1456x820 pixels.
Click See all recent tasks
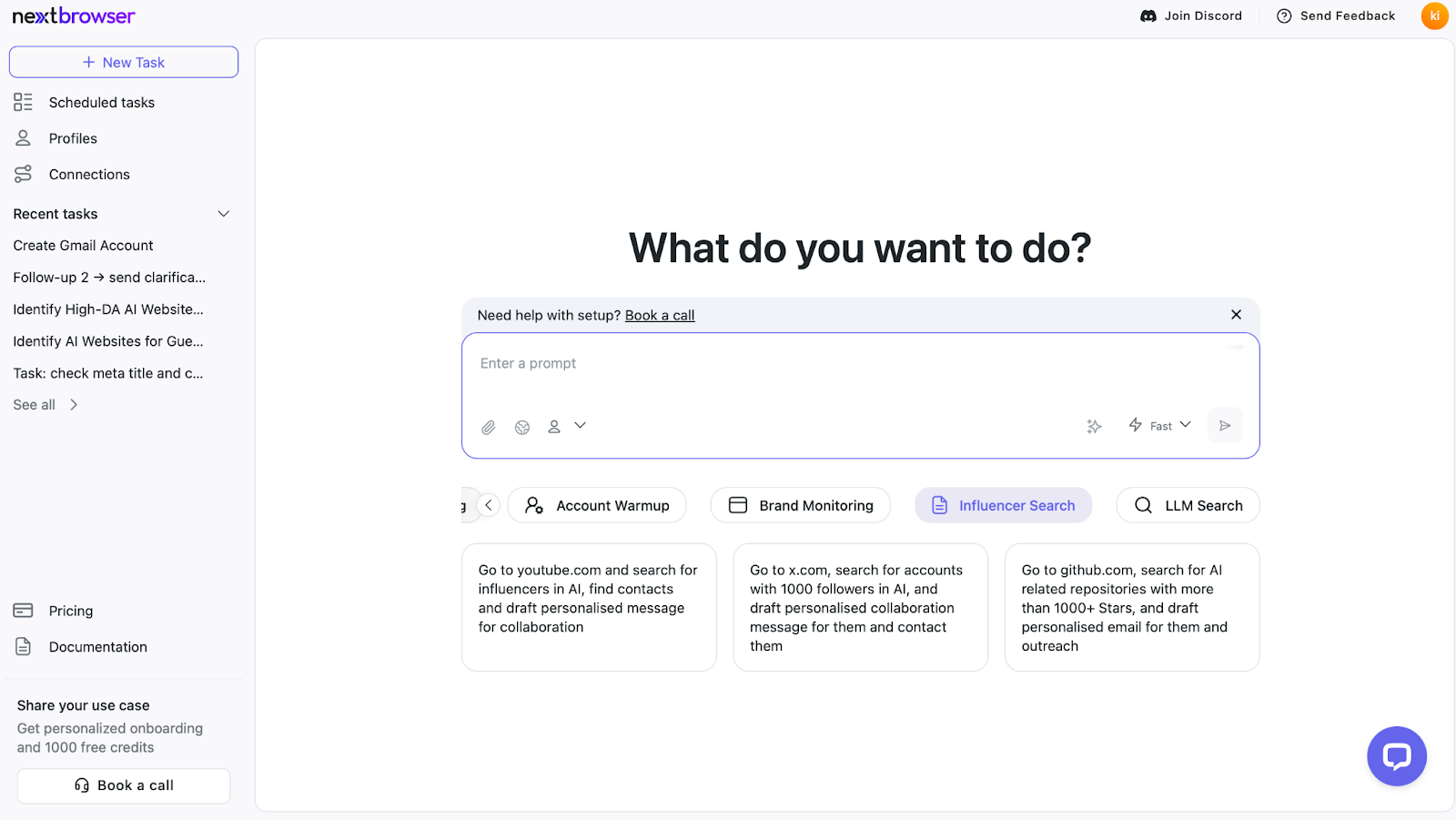[45, 405]
